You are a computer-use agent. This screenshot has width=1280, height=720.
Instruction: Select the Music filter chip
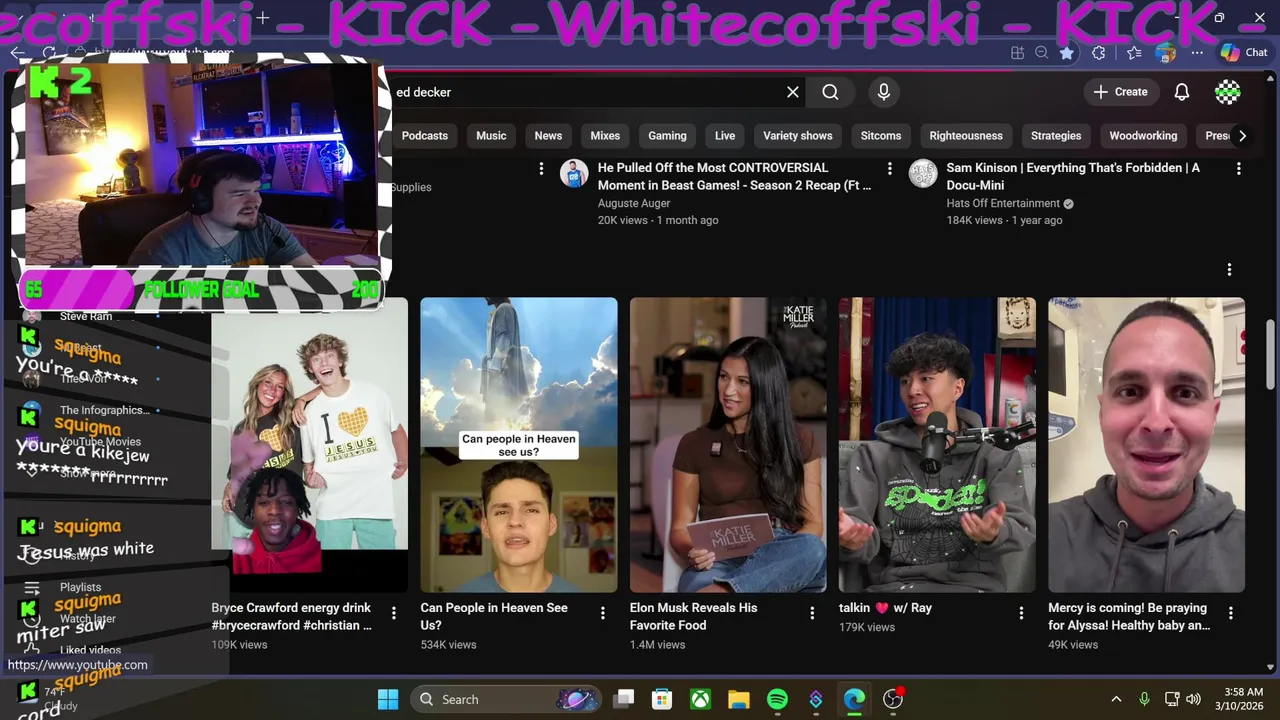(x=491, y=136)
